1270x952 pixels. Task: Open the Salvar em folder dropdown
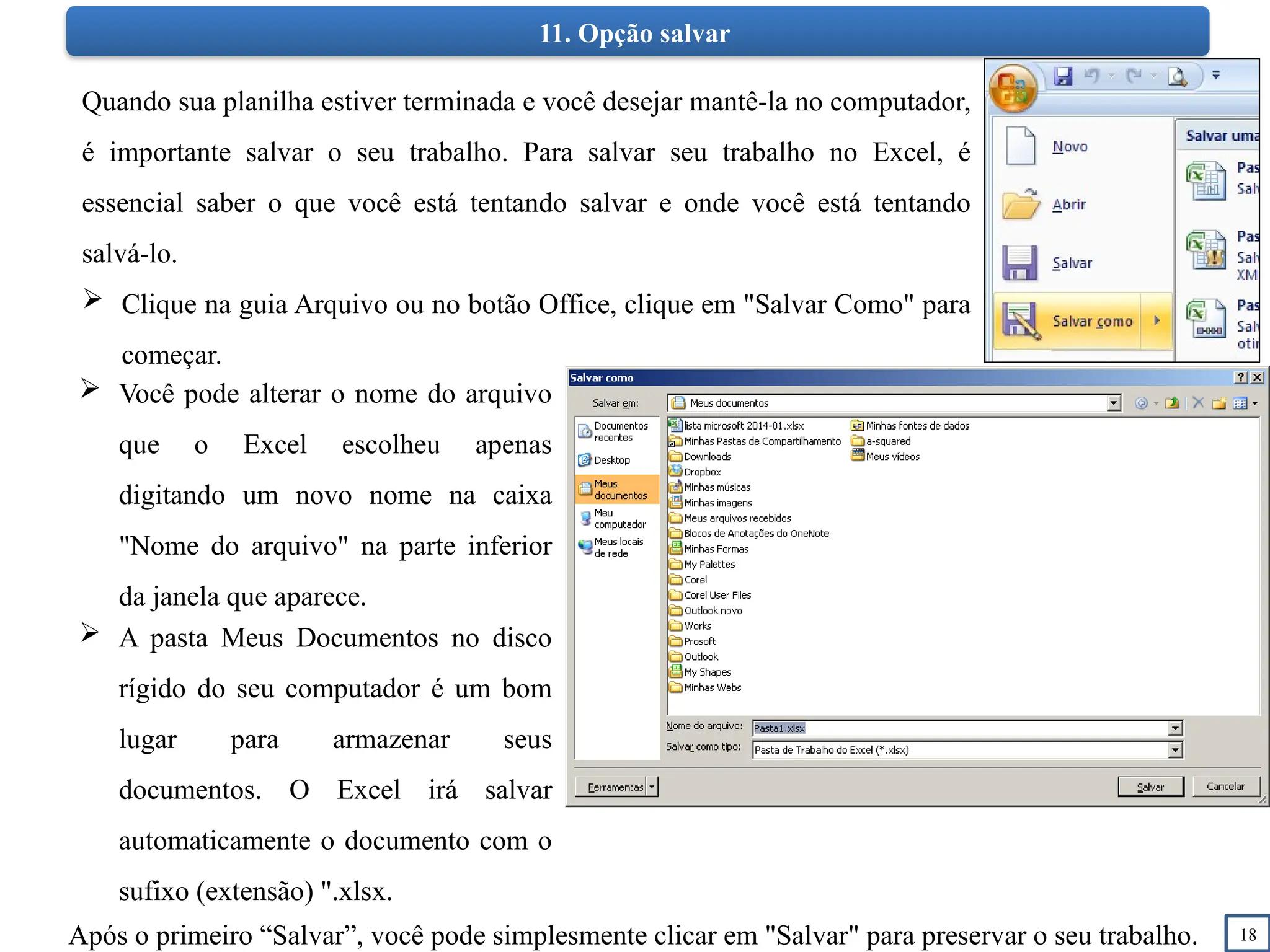[x=1114, y=403]
